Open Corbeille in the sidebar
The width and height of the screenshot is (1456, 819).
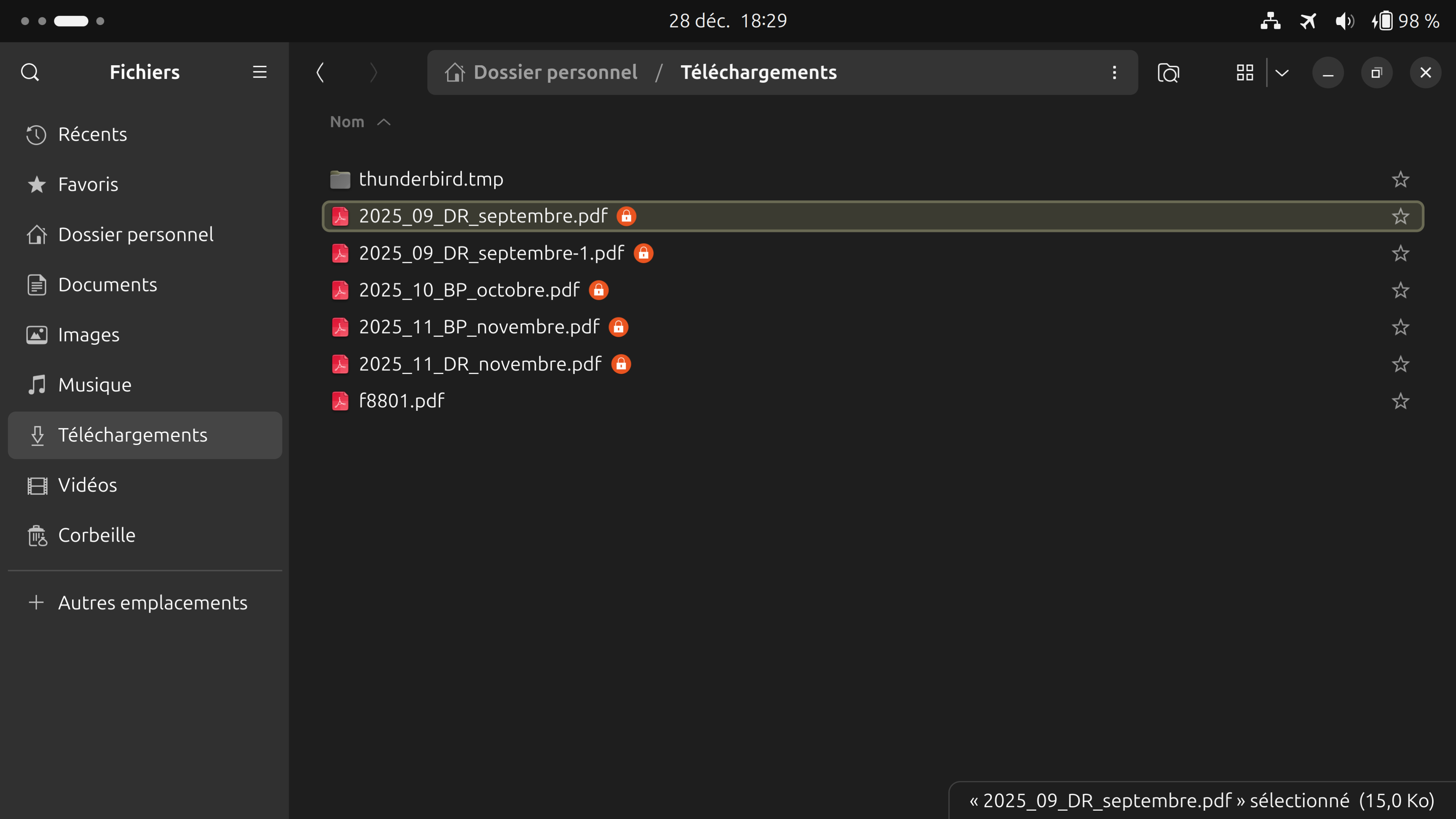coord(97,535)
